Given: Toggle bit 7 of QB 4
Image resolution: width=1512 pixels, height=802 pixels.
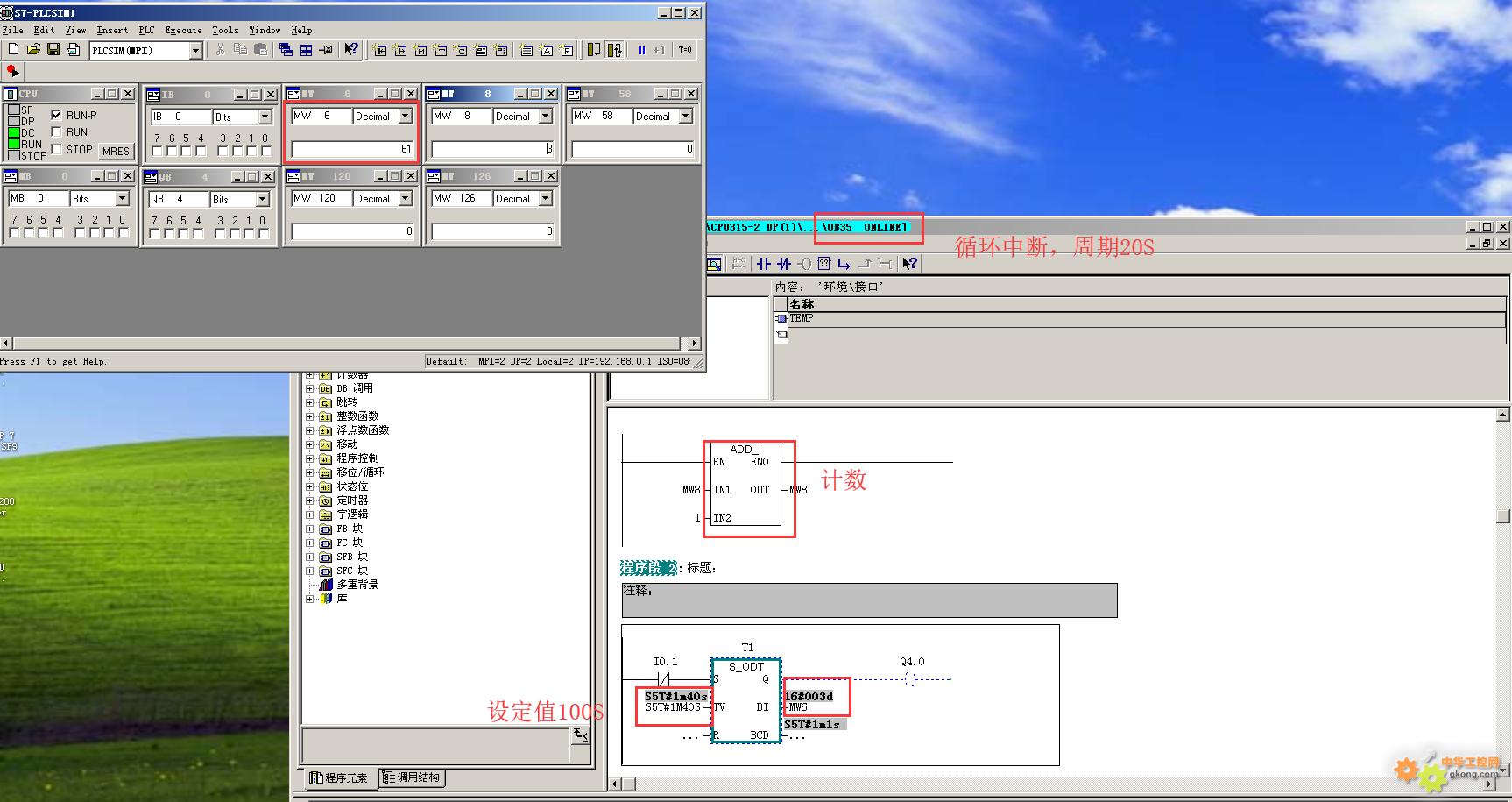Looking at the screenshot, I should coord(154,233).
